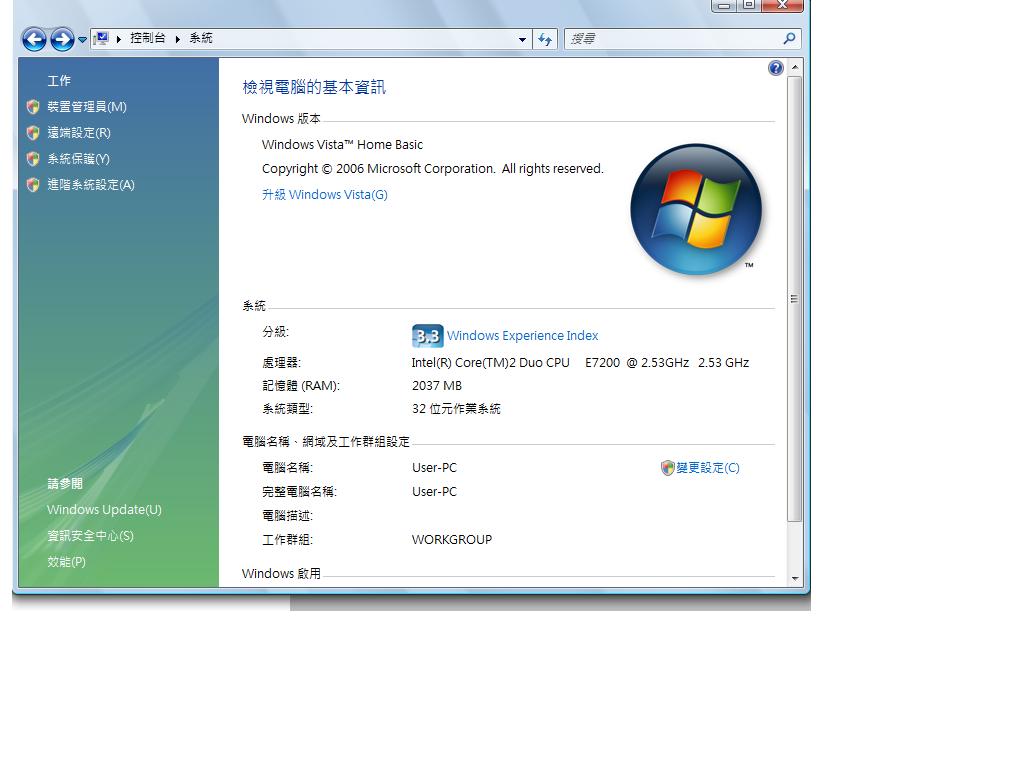Click the shield icon beside 系統保護(Y)
Viewport: 1024px width, 768px height.
point(33,159)
